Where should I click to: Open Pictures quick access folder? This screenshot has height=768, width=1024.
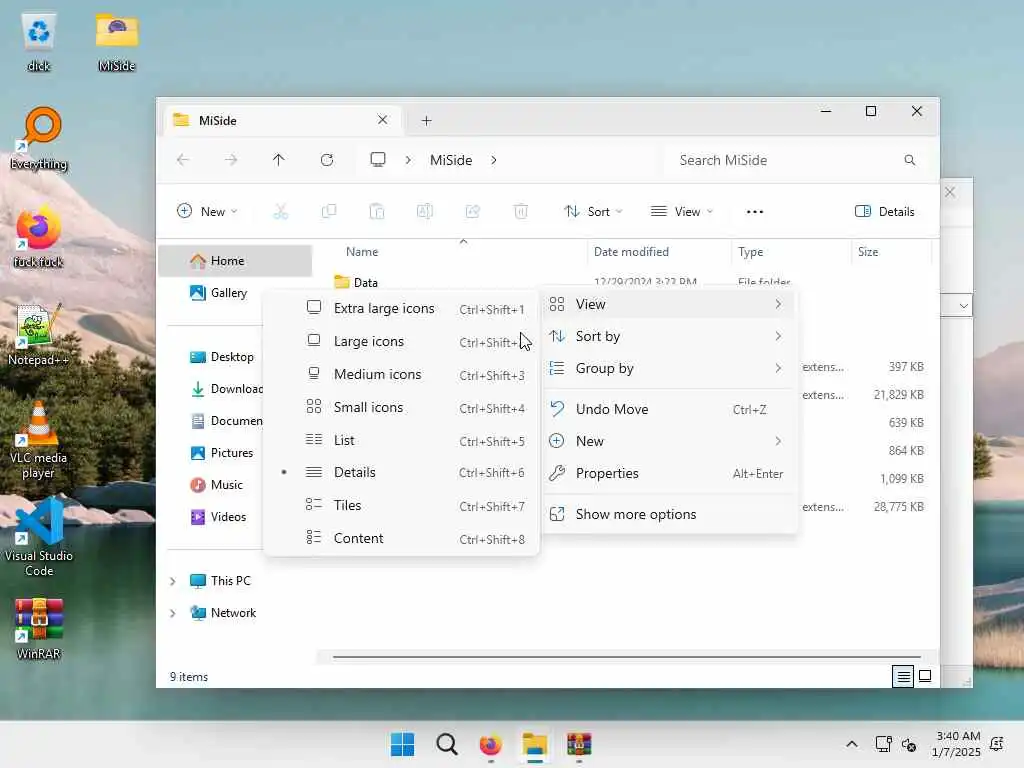click(x=222, y=453)
